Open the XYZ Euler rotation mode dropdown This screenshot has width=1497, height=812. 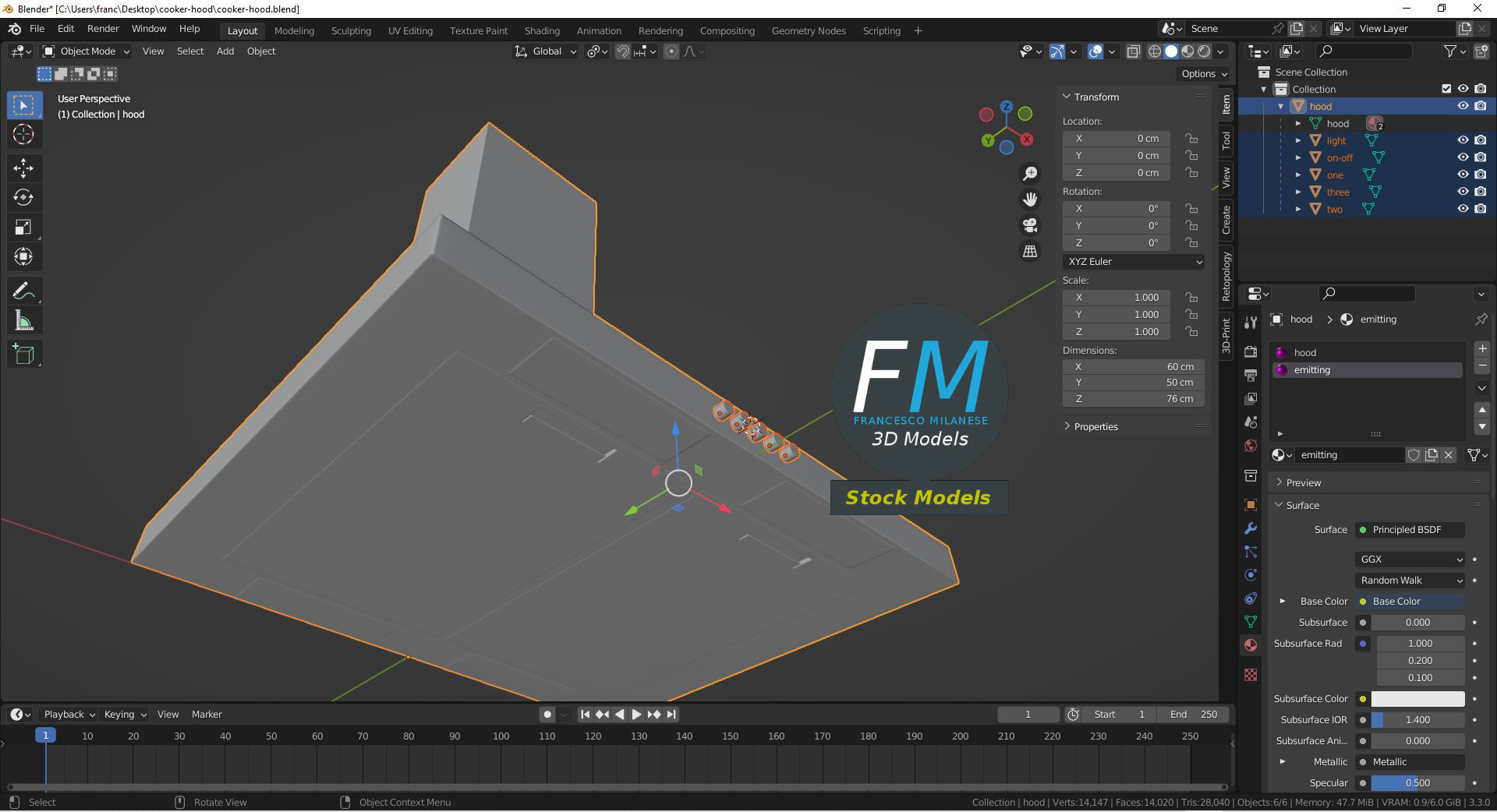1134,262
